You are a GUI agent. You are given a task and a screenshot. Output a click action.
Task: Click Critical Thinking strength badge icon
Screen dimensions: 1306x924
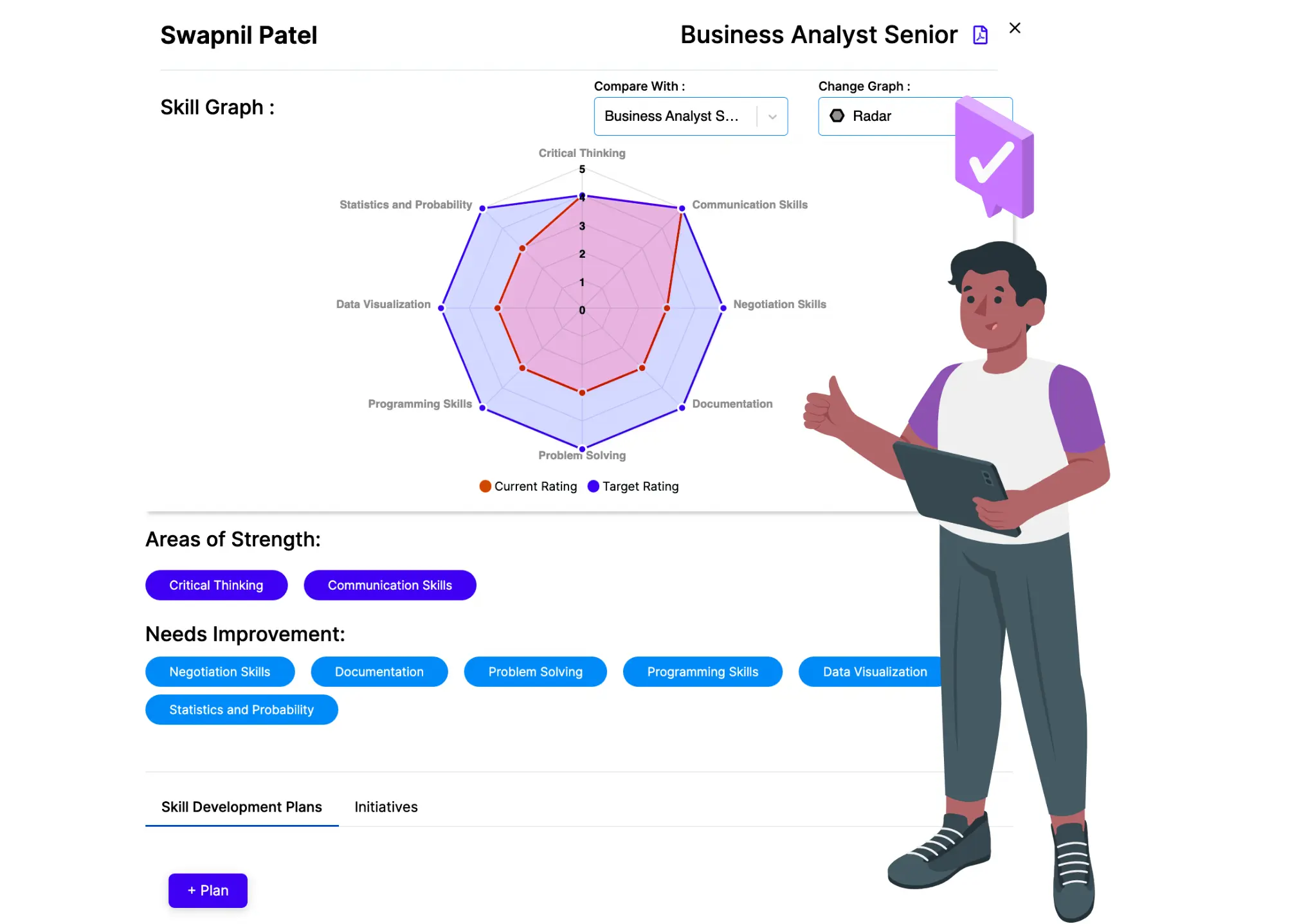pyautogui.click(x=215, y=585)
